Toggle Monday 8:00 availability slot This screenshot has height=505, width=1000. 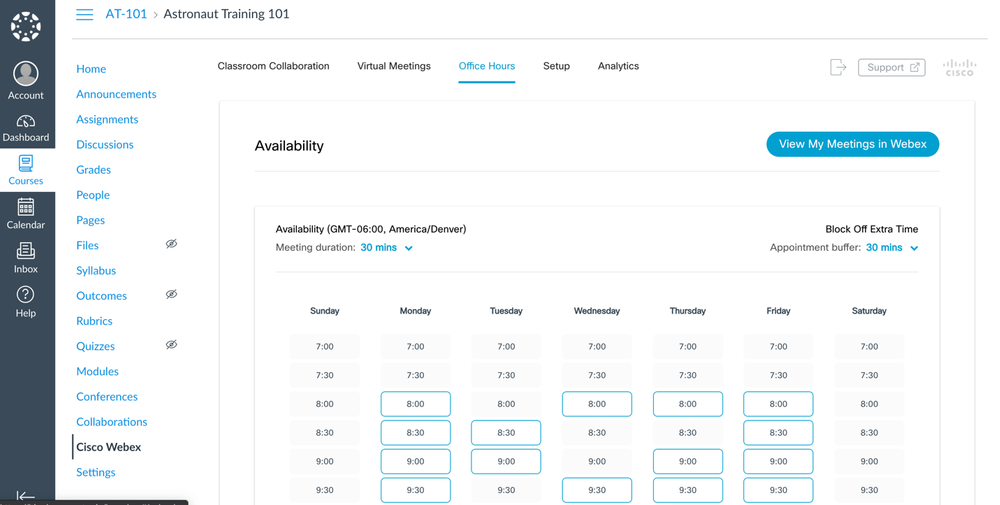[x=415, y=404]
